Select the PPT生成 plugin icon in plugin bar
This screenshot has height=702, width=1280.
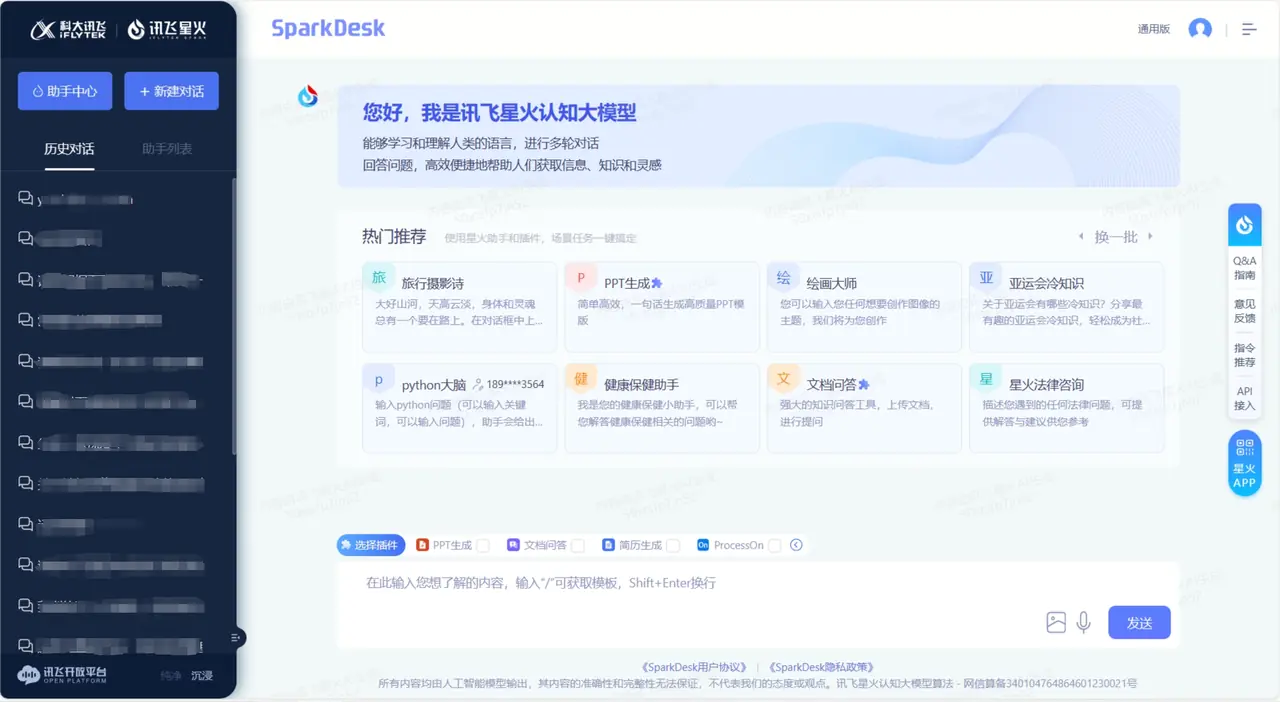(x=422, y=544)
